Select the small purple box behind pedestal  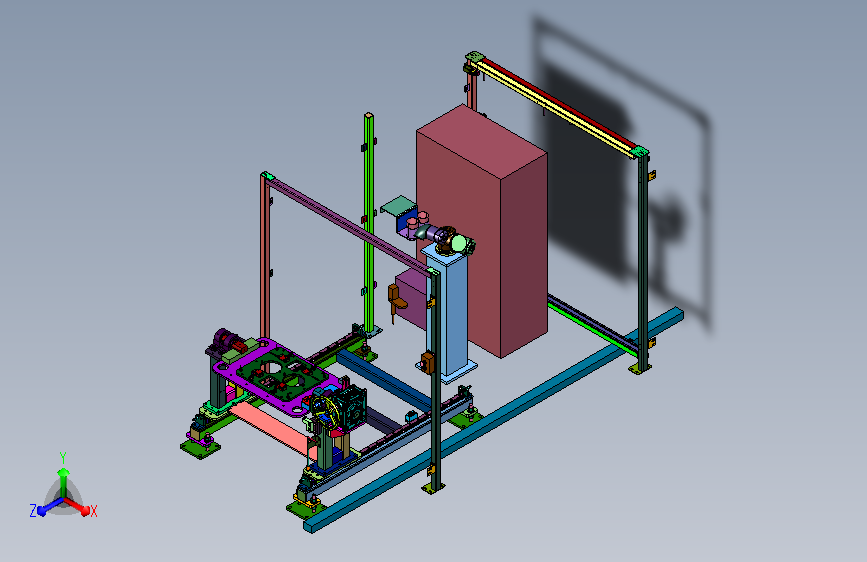(x=410, y=301)
